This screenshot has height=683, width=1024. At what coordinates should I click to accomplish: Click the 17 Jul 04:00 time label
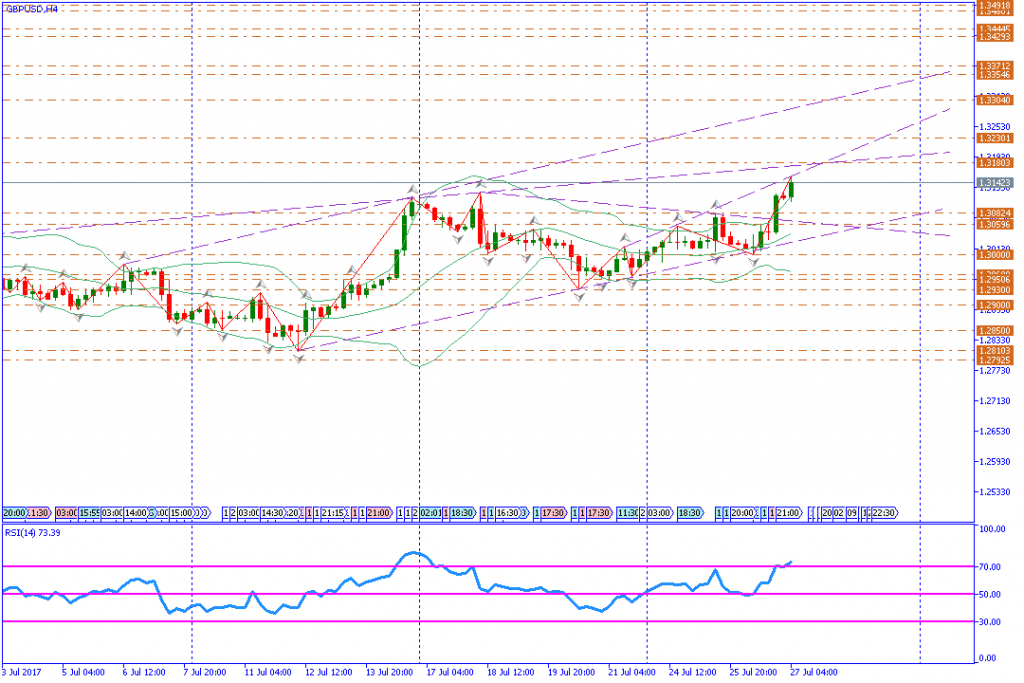(450, 673)
